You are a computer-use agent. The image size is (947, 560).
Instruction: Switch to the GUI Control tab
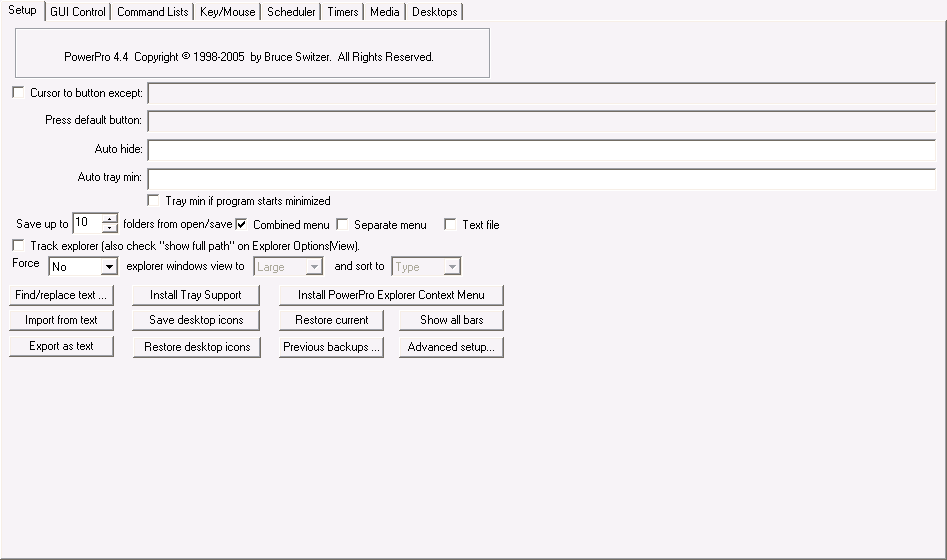[x=78, y=12]
